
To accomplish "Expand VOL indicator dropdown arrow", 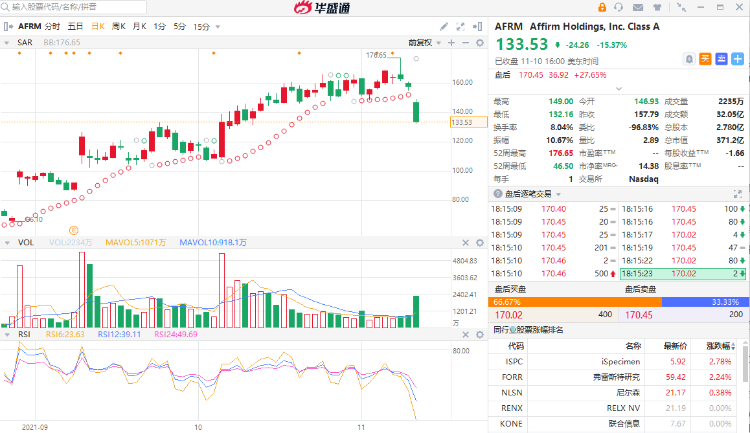I will (x=7, y=243).
